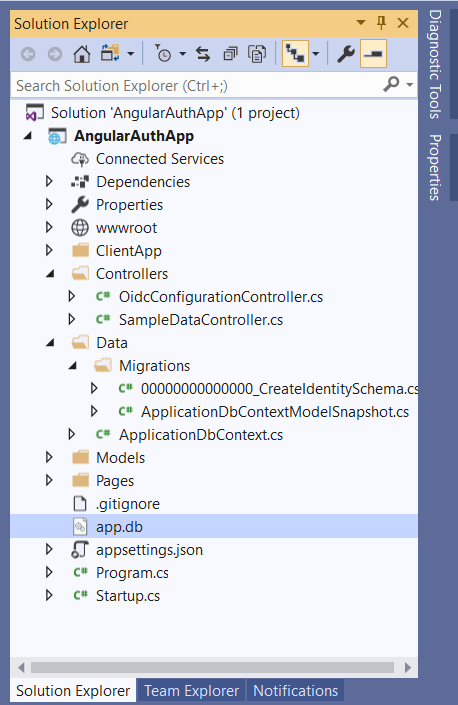The height and width of the screenshot is (705, 458).
Task: Expand the Models folder
Action: (x=49, y=457)
